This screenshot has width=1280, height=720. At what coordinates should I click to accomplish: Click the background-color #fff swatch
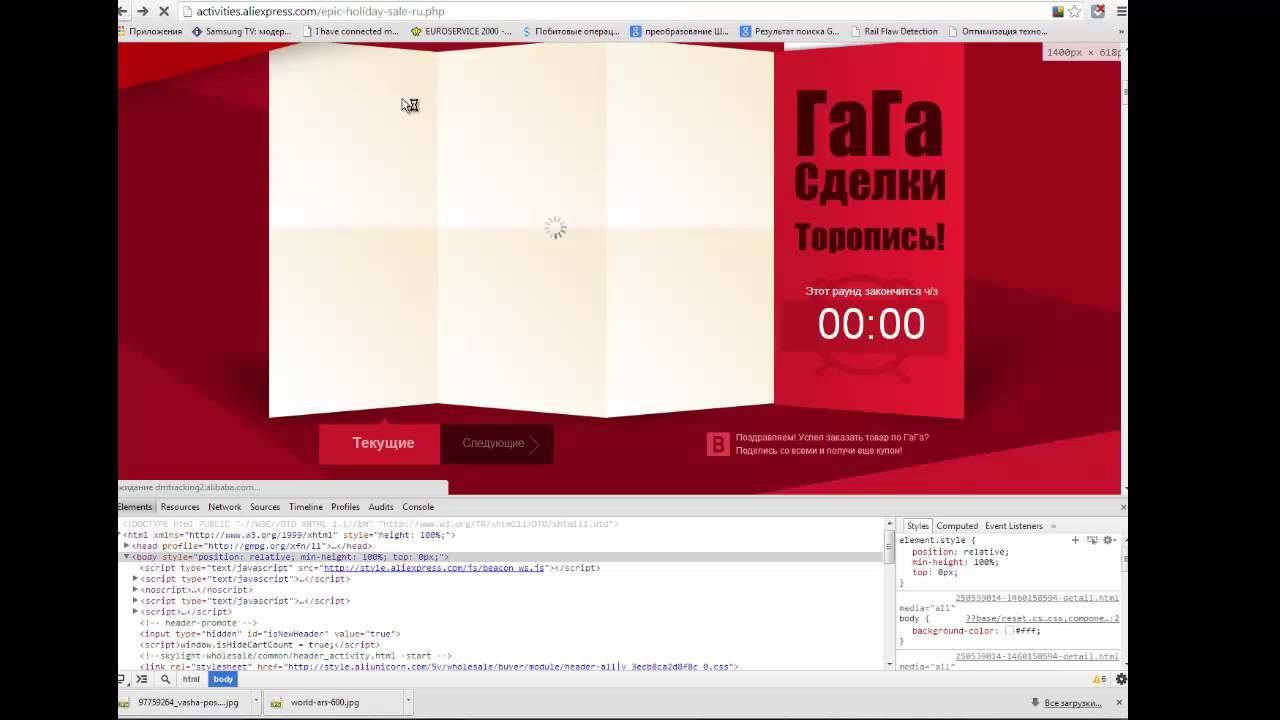tap(1010, 631)
